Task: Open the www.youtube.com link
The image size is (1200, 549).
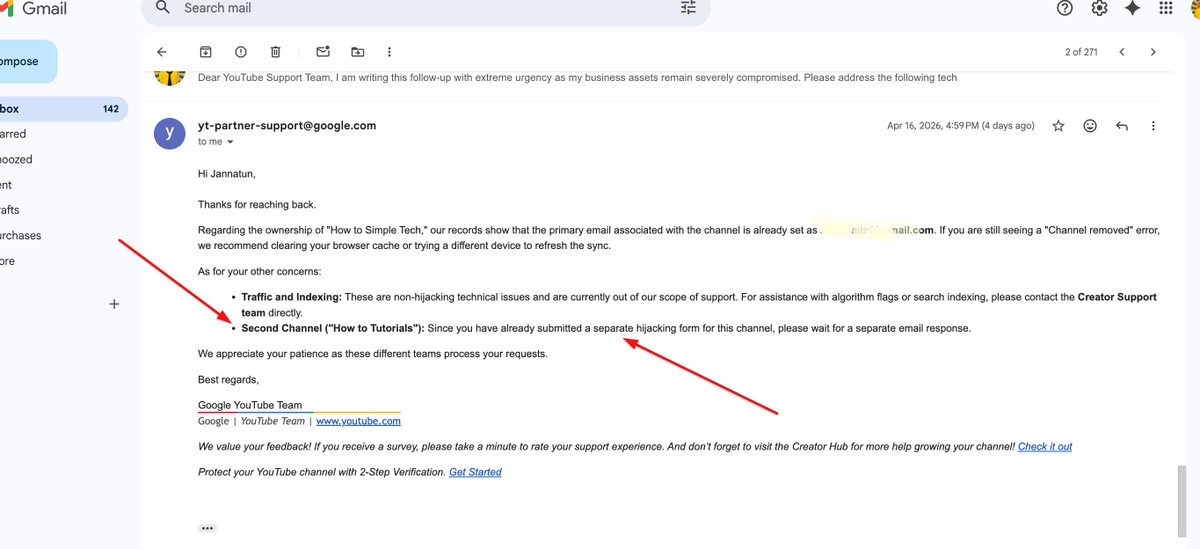Action: tap(358, 421)
